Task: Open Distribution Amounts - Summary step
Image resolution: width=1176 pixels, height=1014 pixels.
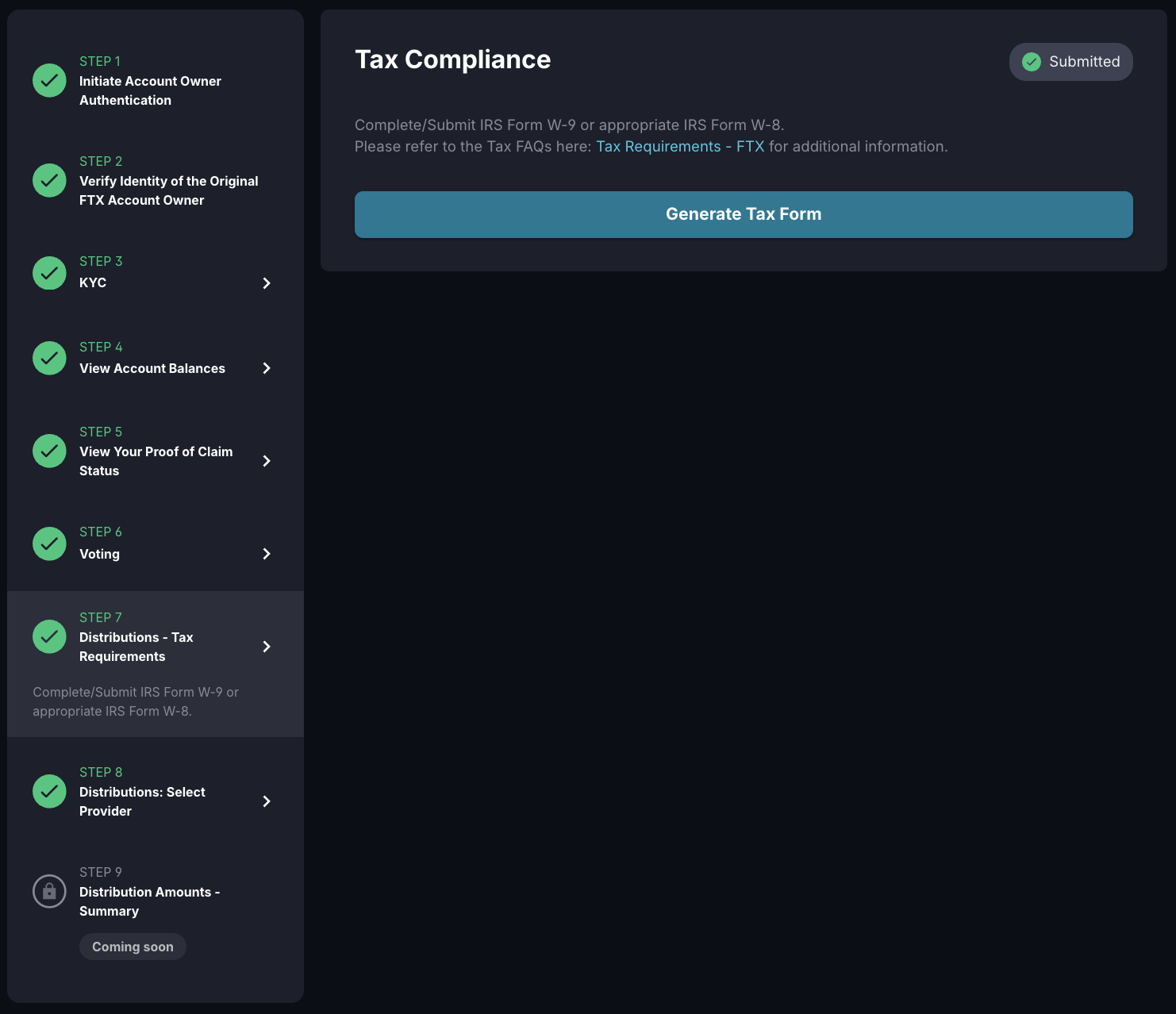Action: [149, 901]
